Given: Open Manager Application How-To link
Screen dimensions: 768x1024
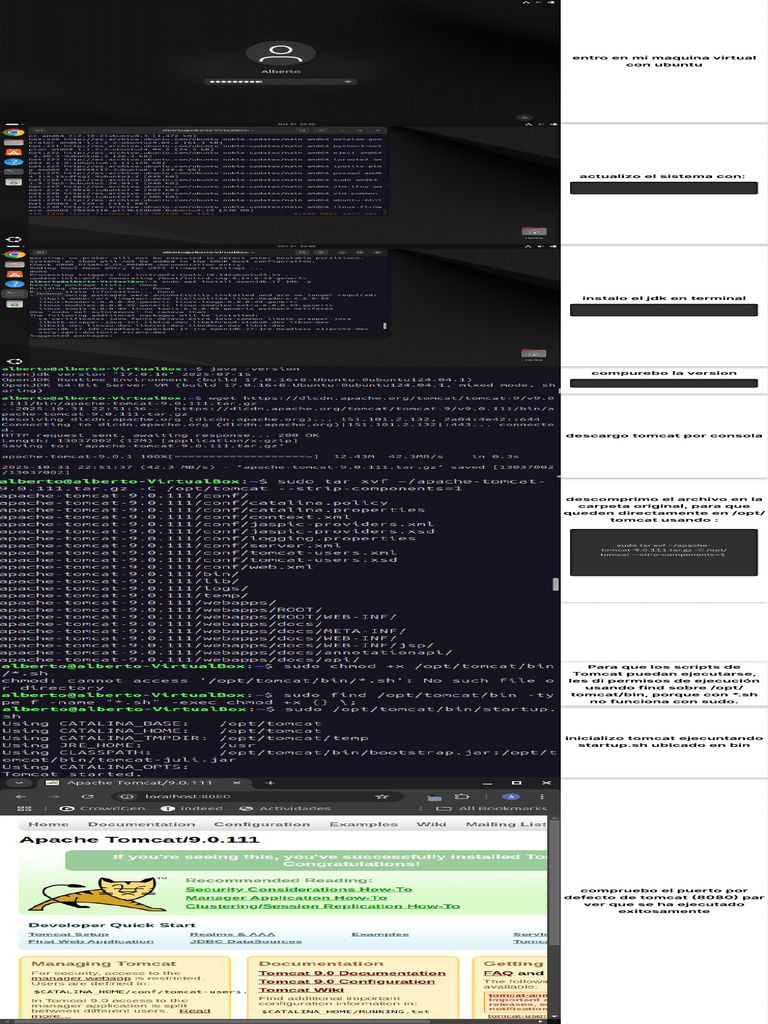Looking at the screenshot, I should pos(286,898).
